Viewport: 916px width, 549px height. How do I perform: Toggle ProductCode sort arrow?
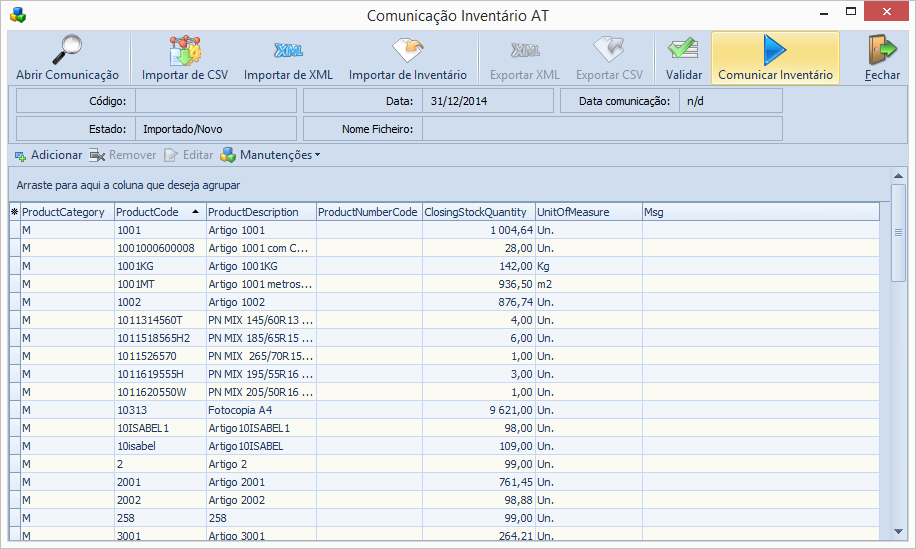[x=195, y=211]
